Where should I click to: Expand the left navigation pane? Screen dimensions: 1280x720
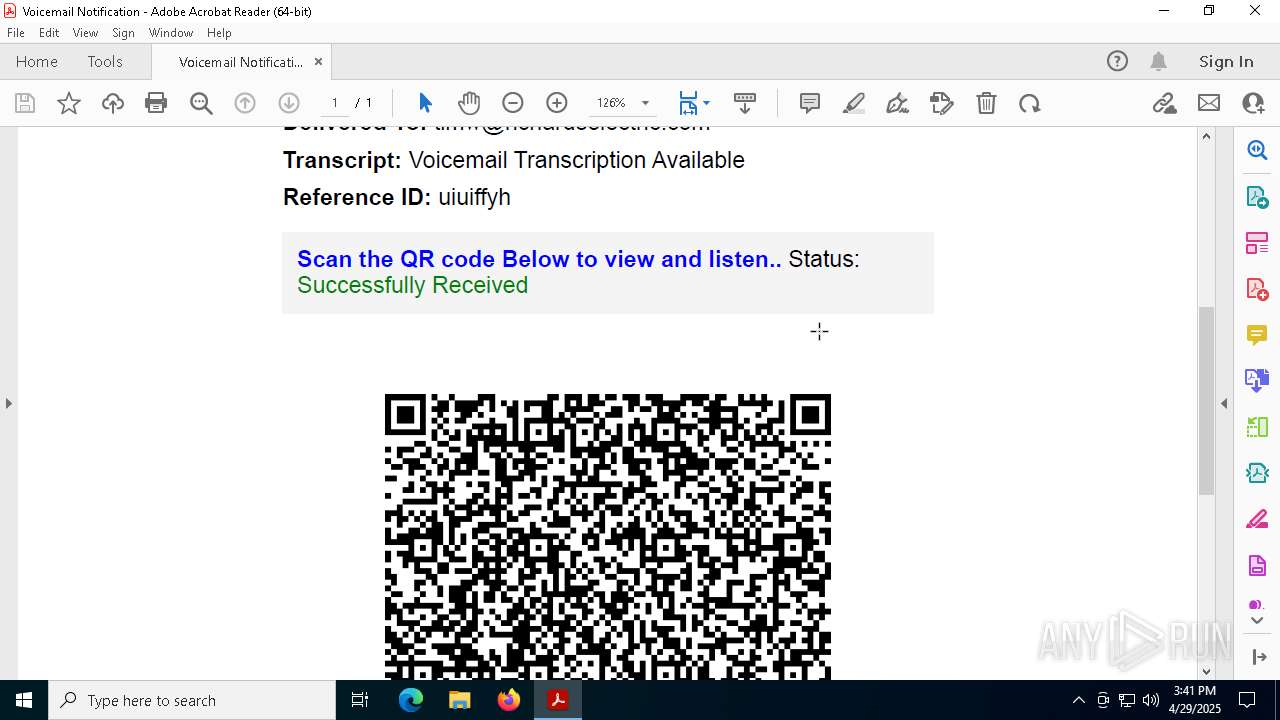point(8,404)
